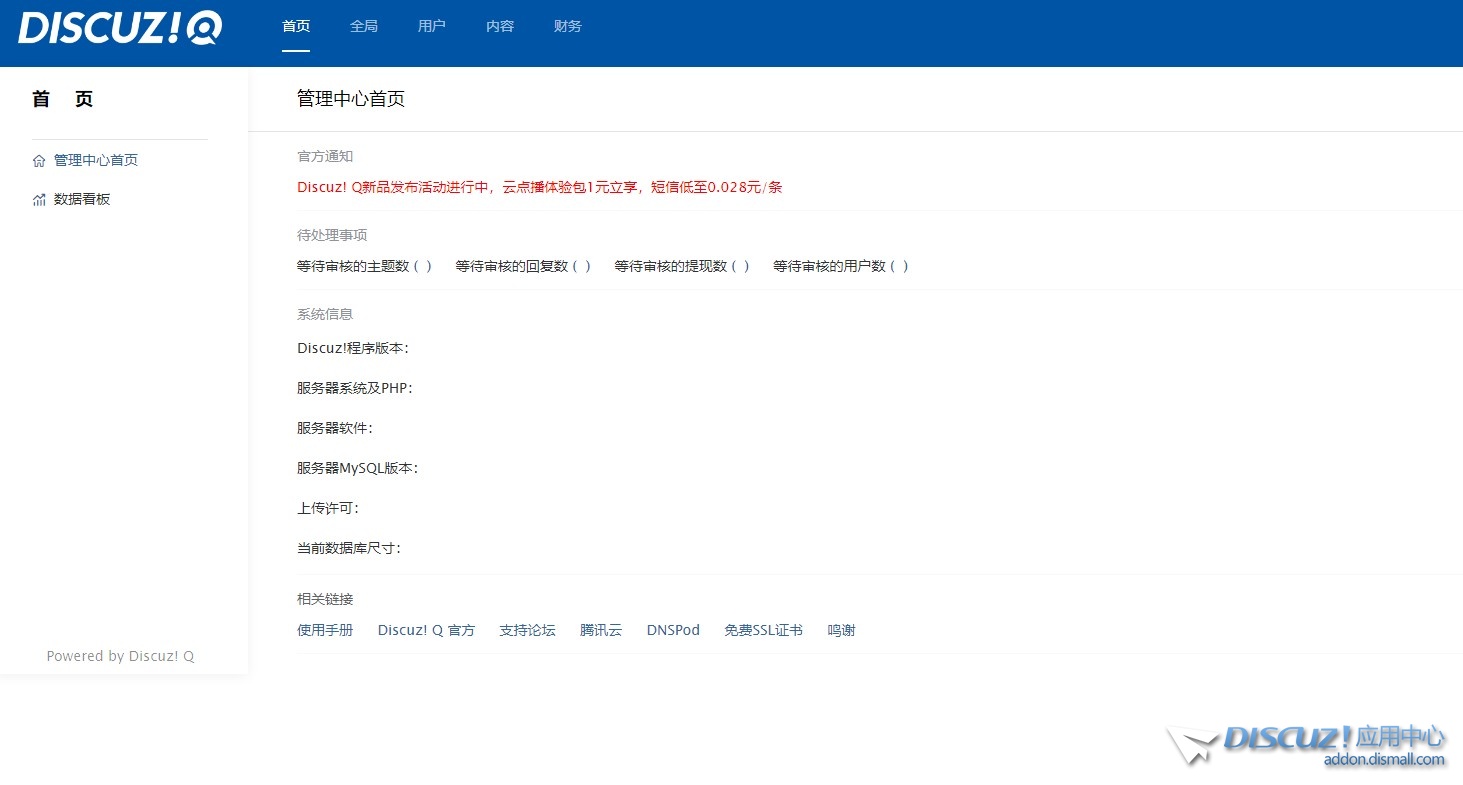Screen dimensions: 1463x785
Task: Click the 等待审核的用户数 pending users counter
Action: pyautogui.click(x=840, y=266)
